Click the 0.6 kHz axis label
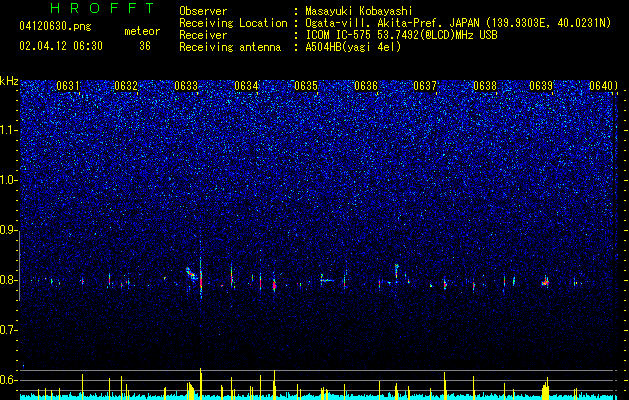Image resolution: width=629 pixels, height=400 pixels. tap(8, 380)
